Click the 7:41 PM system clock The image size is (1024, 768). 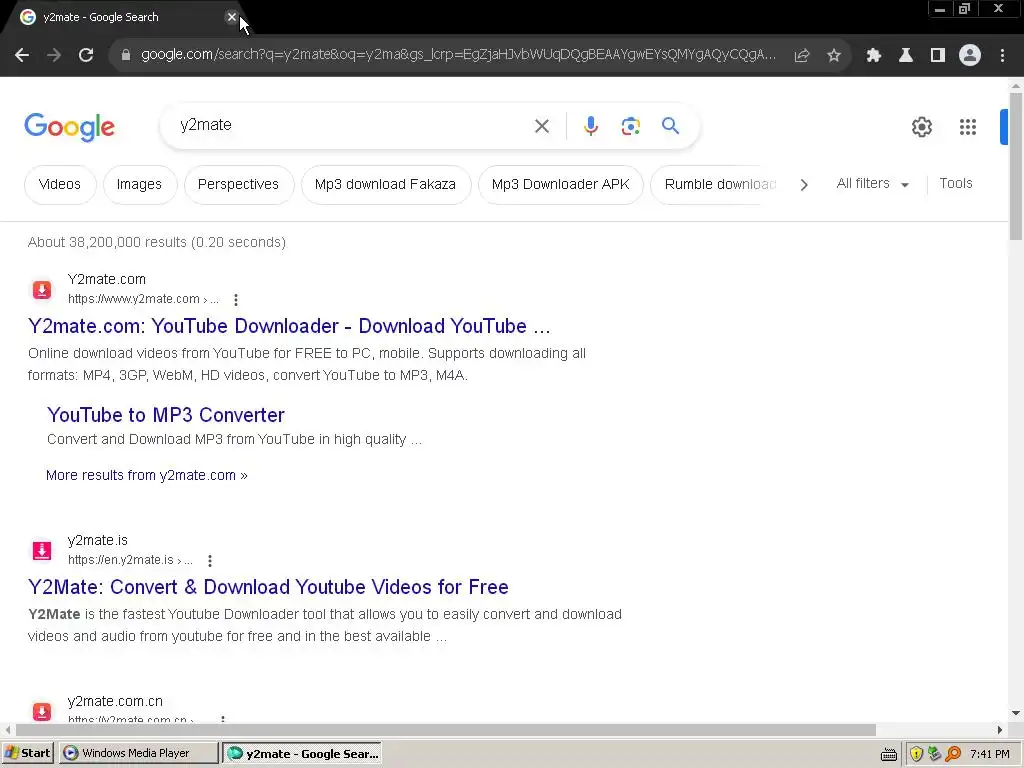tap(990, 754)
